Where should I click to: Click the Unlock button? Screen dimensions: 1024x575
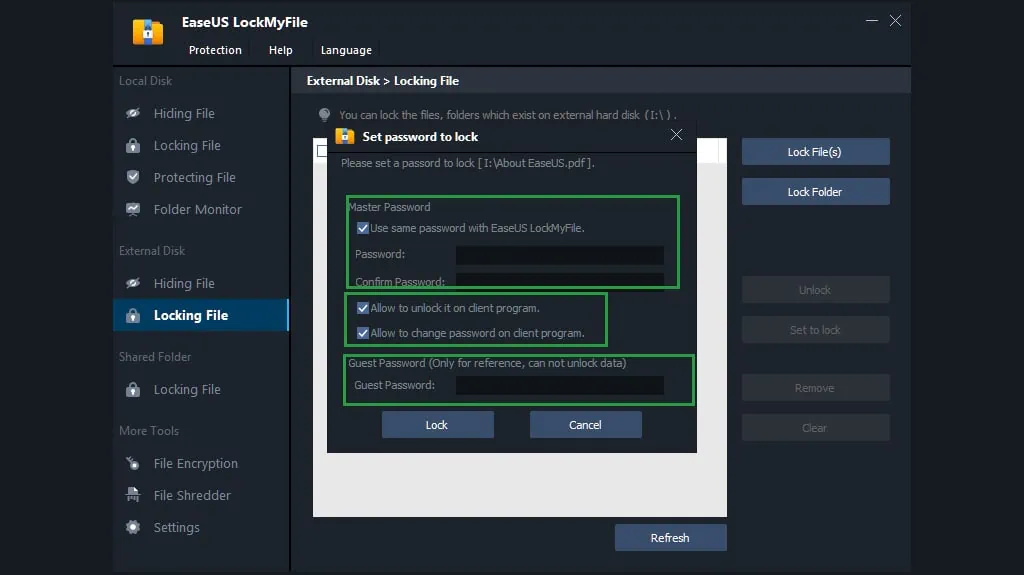point(815,289)
